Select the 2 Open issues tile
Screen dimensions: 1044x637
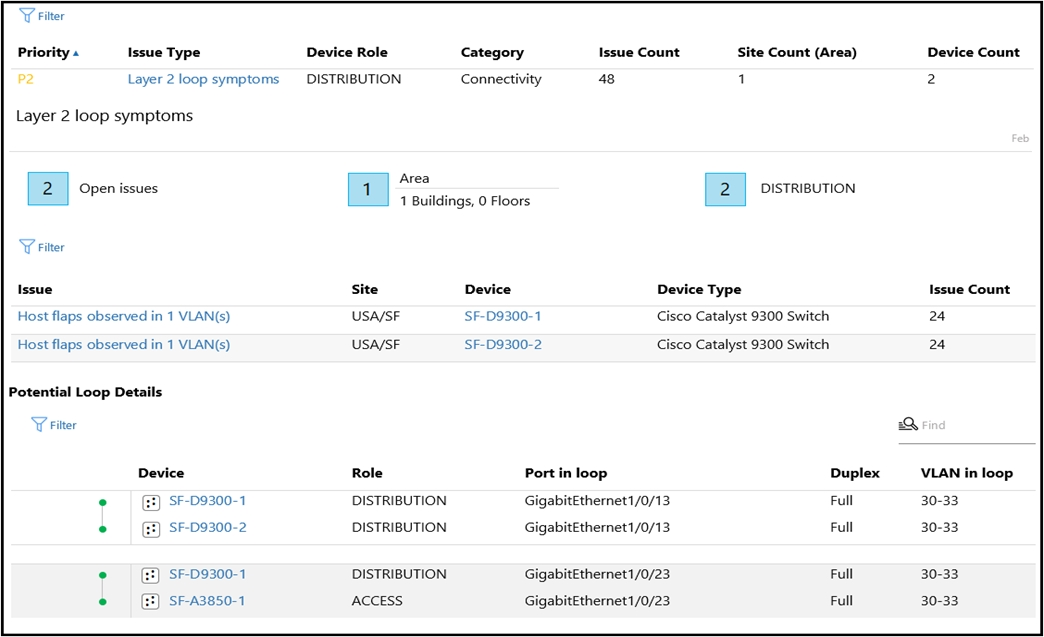click(x=48, y=188)
